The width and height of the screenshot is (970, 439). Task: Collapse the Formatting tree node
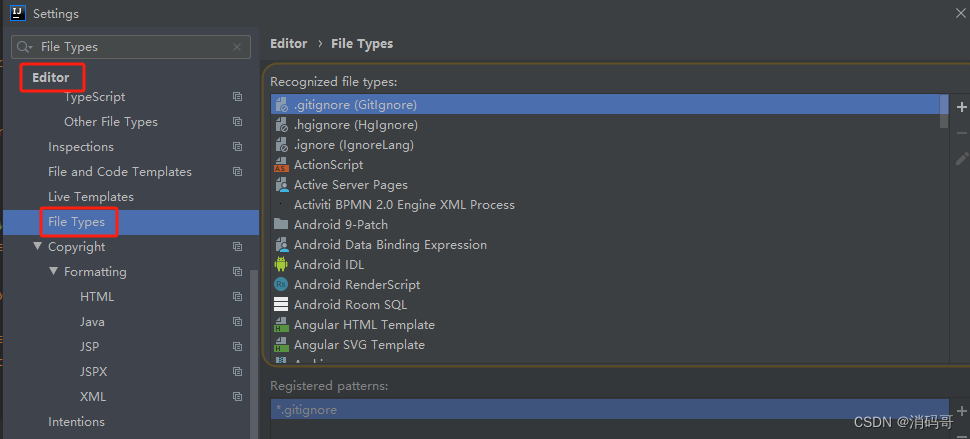[x=53, y=271]
